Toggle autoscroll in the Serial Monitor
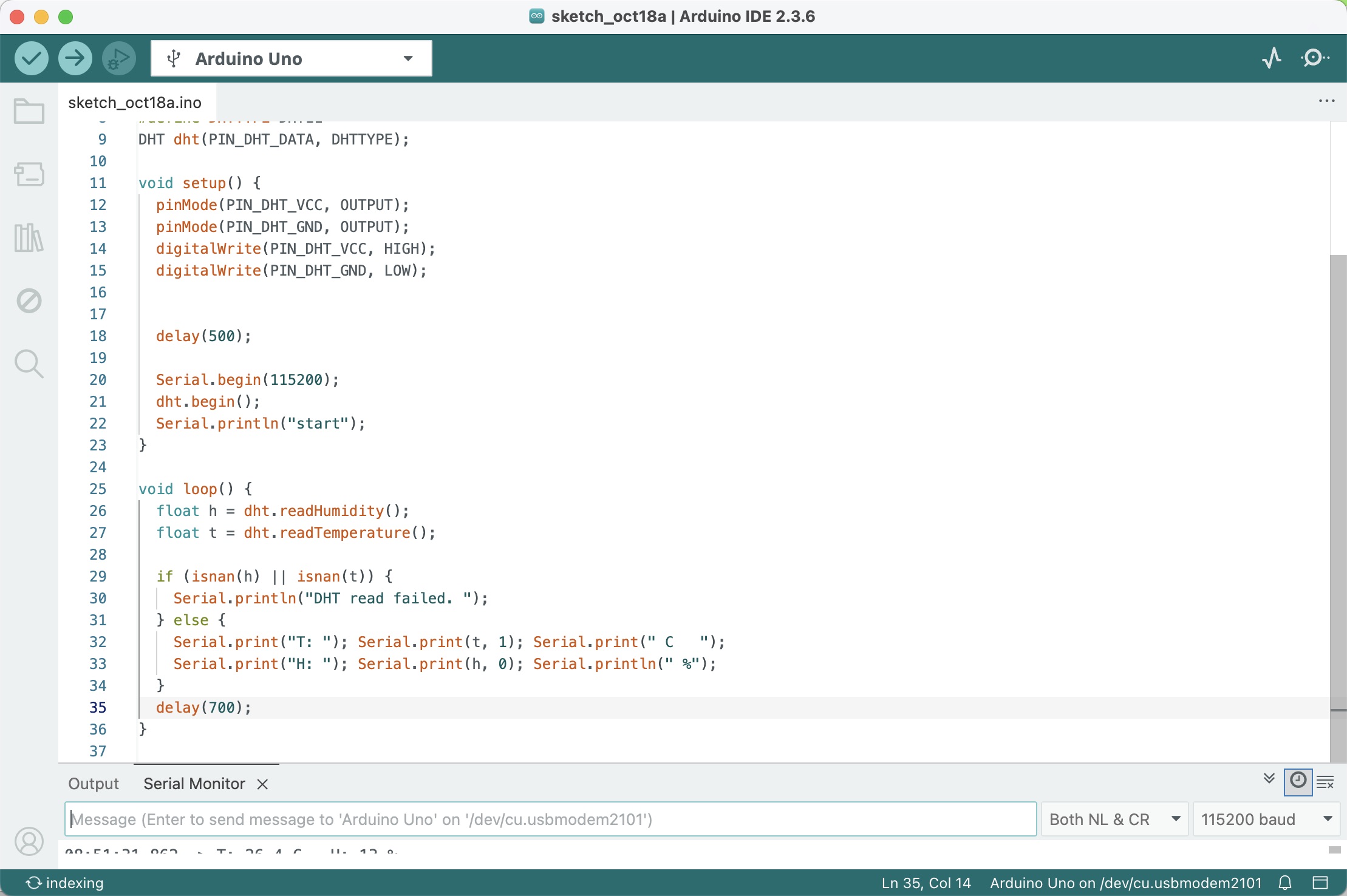1347x896 pixels. (1268, 779)
